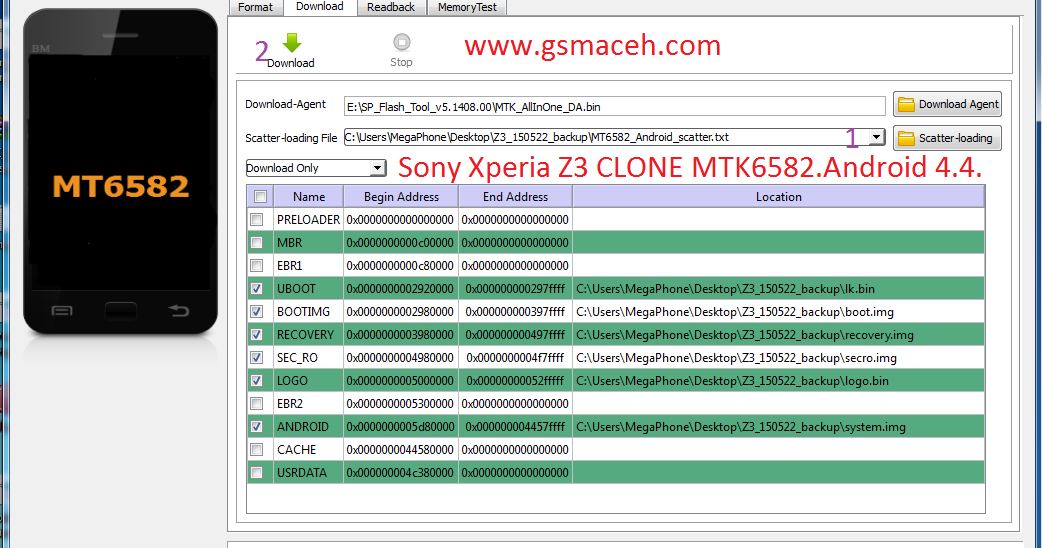Select the boot.img location cell

[779, 312]
